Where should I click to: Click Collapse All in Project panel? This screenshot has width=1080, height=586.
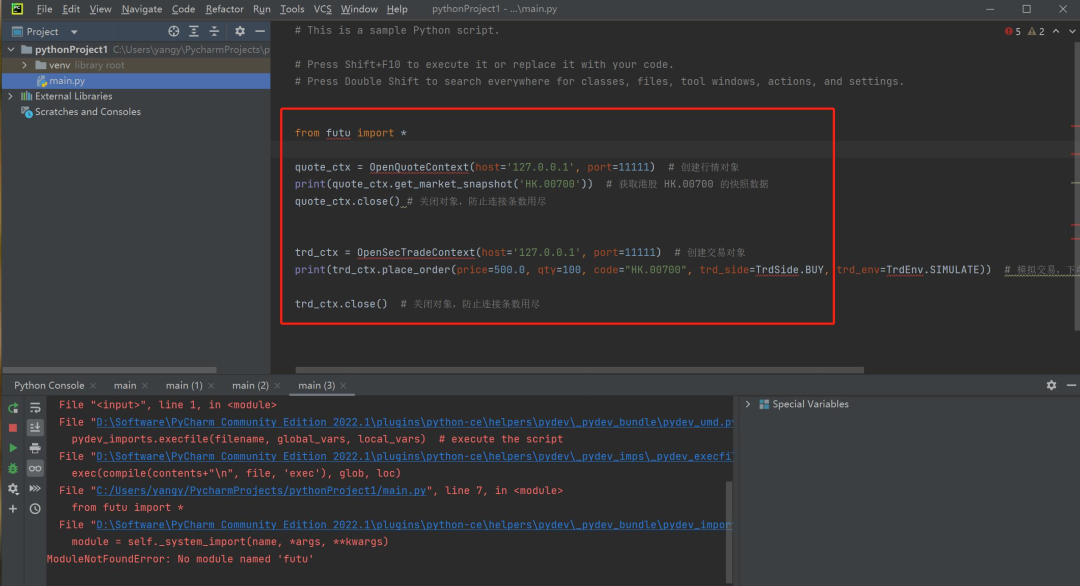tap(214, 31)
